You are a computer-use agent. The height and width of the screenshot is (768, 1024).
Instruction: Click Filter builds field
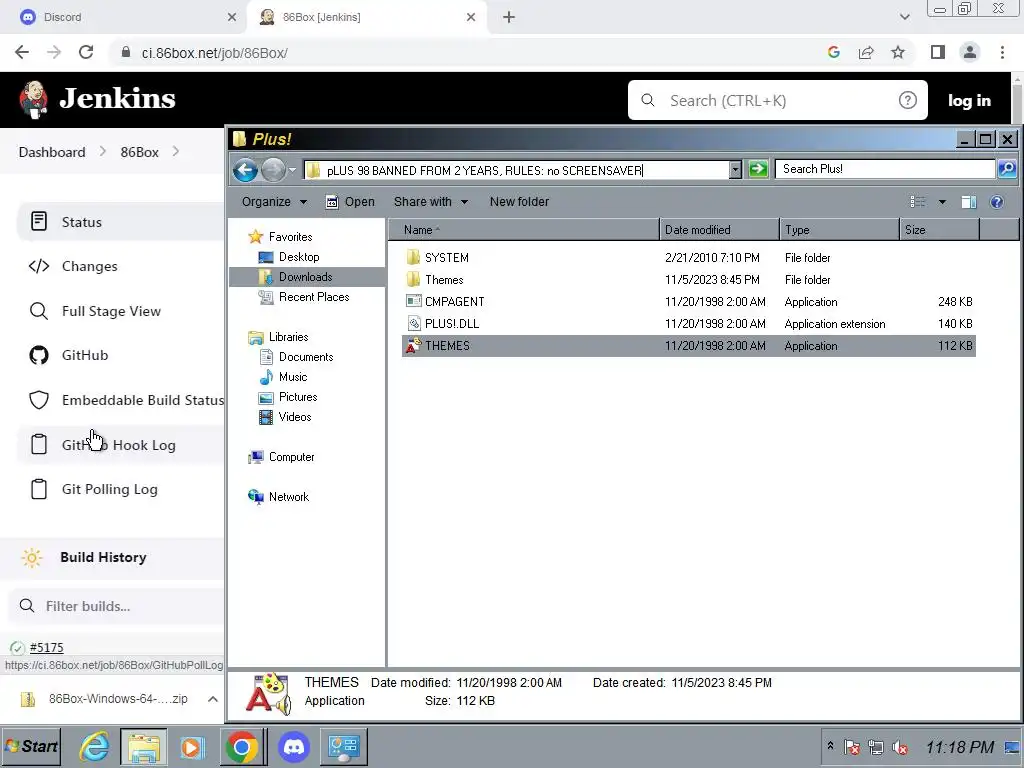tap(116, 606)
